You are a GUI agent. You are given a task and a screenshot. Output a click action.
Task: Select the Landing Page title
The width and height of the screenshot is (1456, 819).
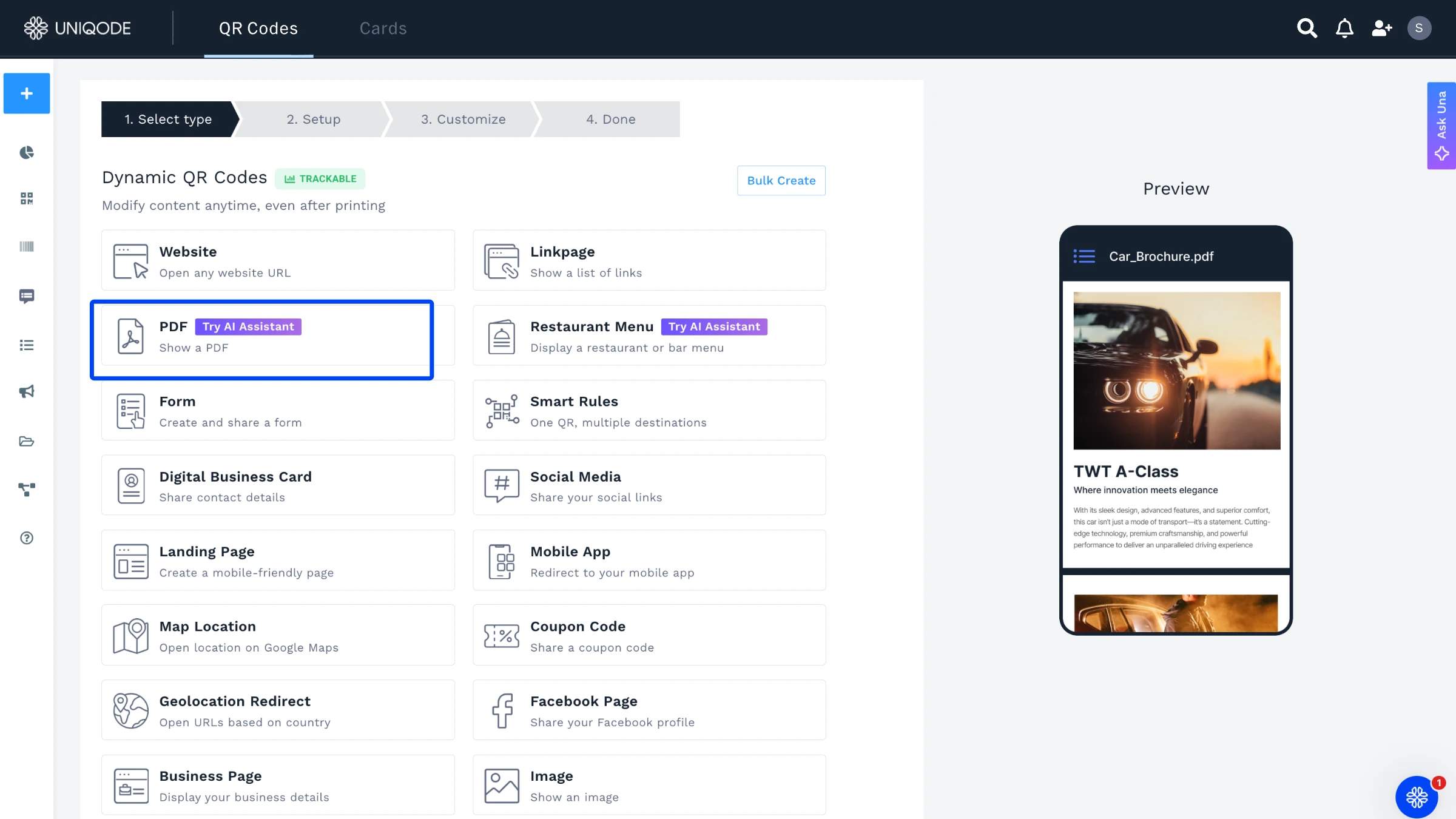click(x=207, y=551)
